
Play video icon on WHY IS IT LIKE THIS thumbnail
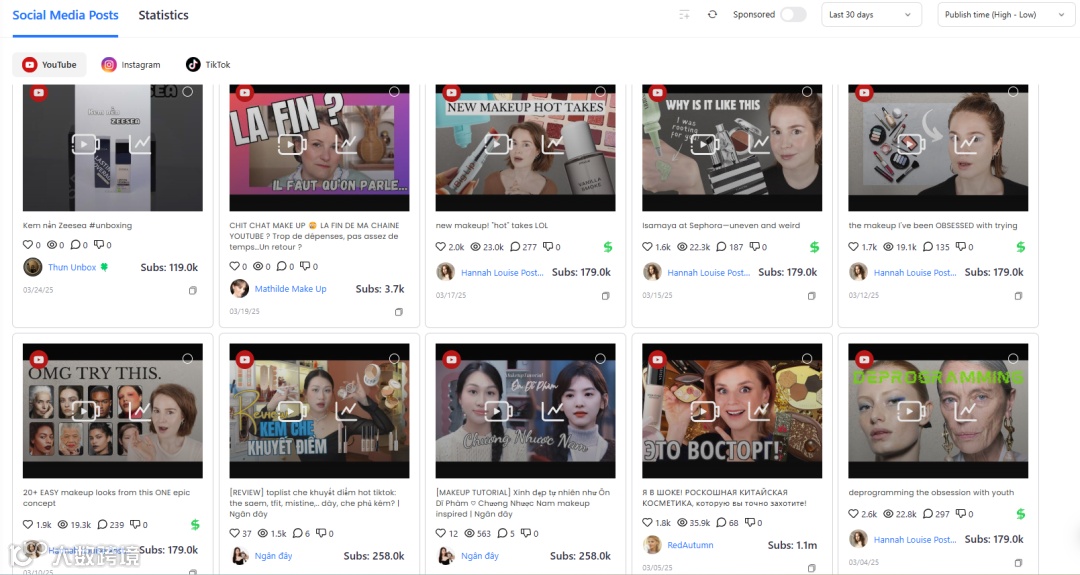[705, 144]
